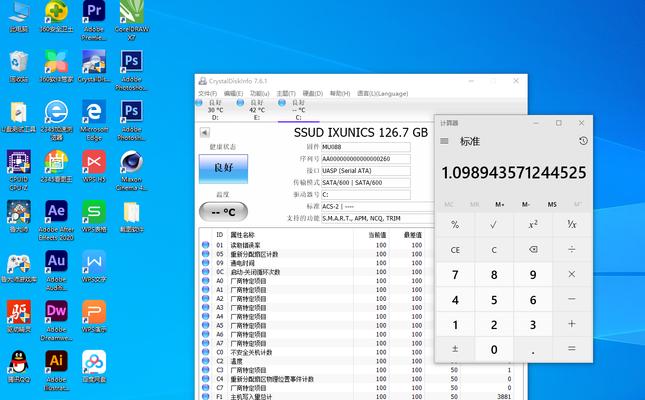This screenshot has height=400, width=645.
Task: Open the 硬盘(D) menu in CrystalDiskInfo
Action: (313, 93)
